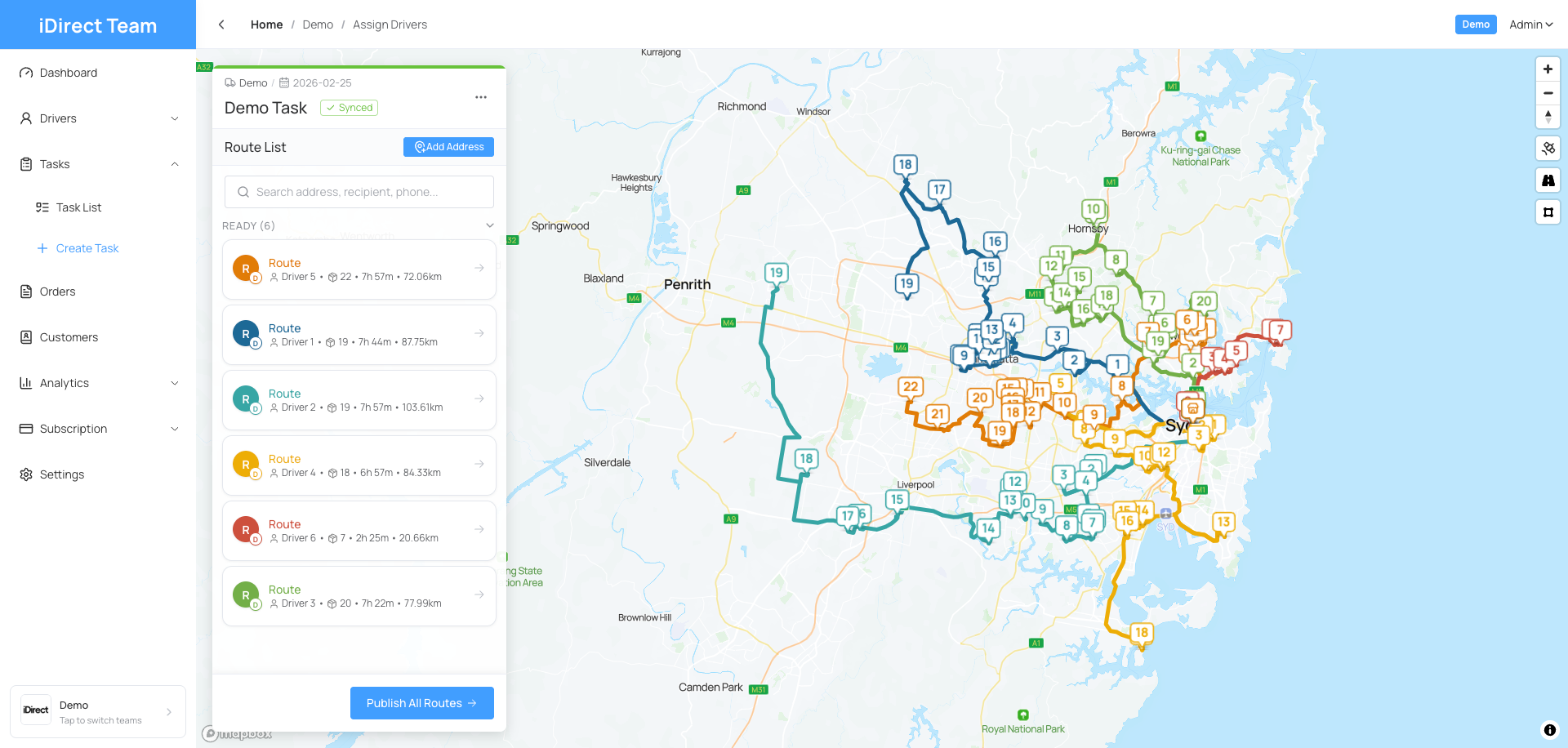Open Dashboard from the sidebar
The height and width of the screenshot is (748, 1568).
point(69,73)
